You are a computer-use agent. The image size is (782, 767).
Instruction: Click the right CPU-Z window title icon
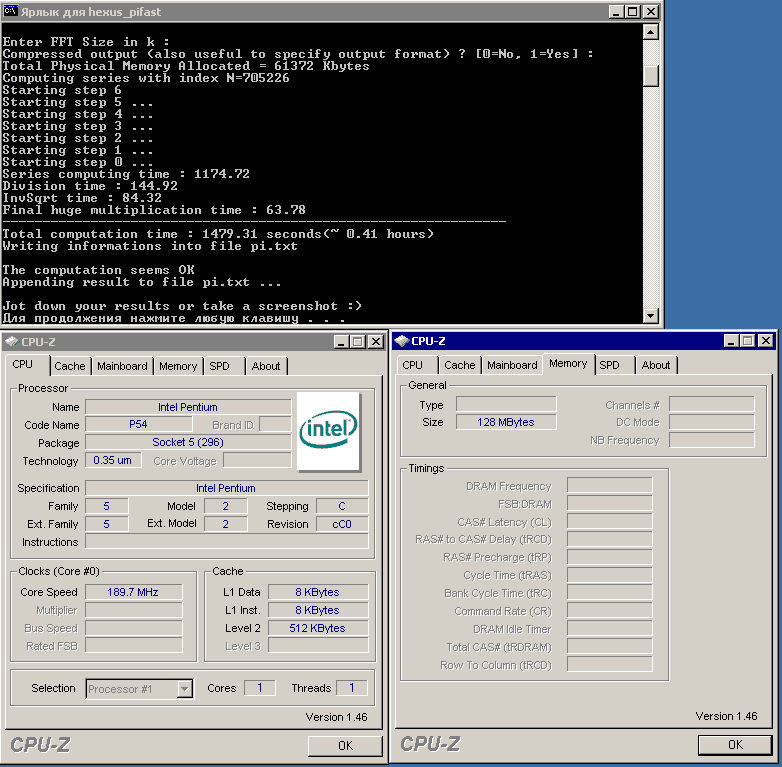[401, 341]
